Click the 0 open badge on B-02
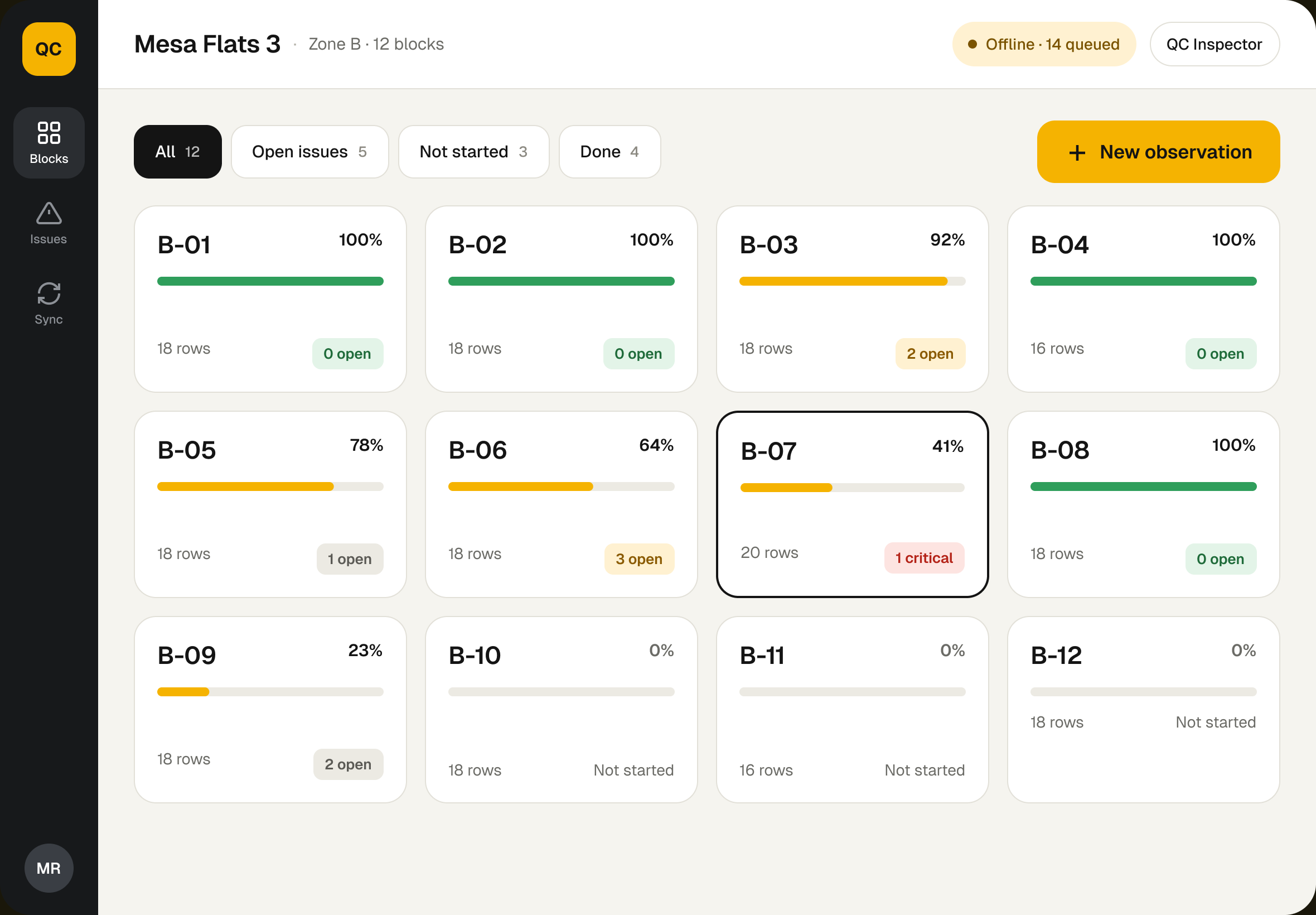The height and width of the screenshot is (915, 1316). coord(639,354)
